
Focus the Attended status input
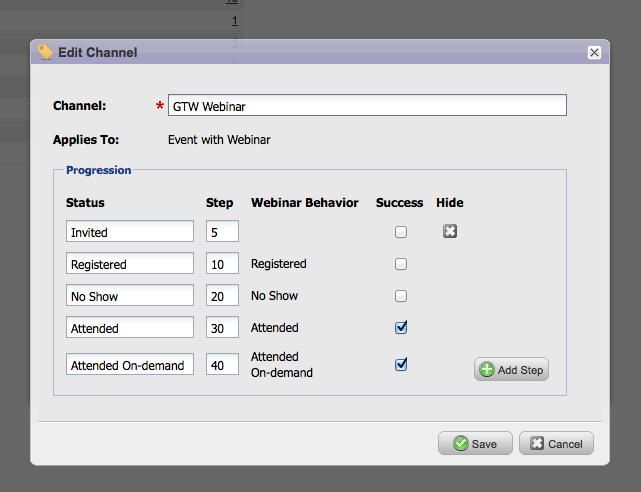click(130, 328)
